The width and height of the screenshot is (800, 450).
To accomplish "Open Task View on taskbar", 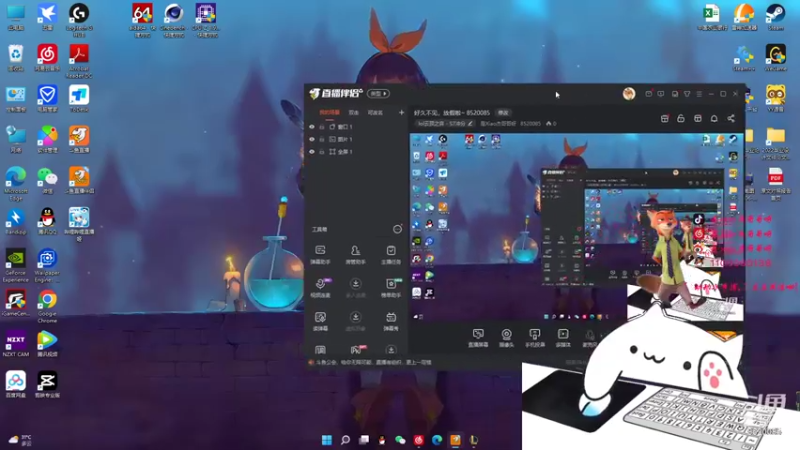I will click(x=364, y=440).
